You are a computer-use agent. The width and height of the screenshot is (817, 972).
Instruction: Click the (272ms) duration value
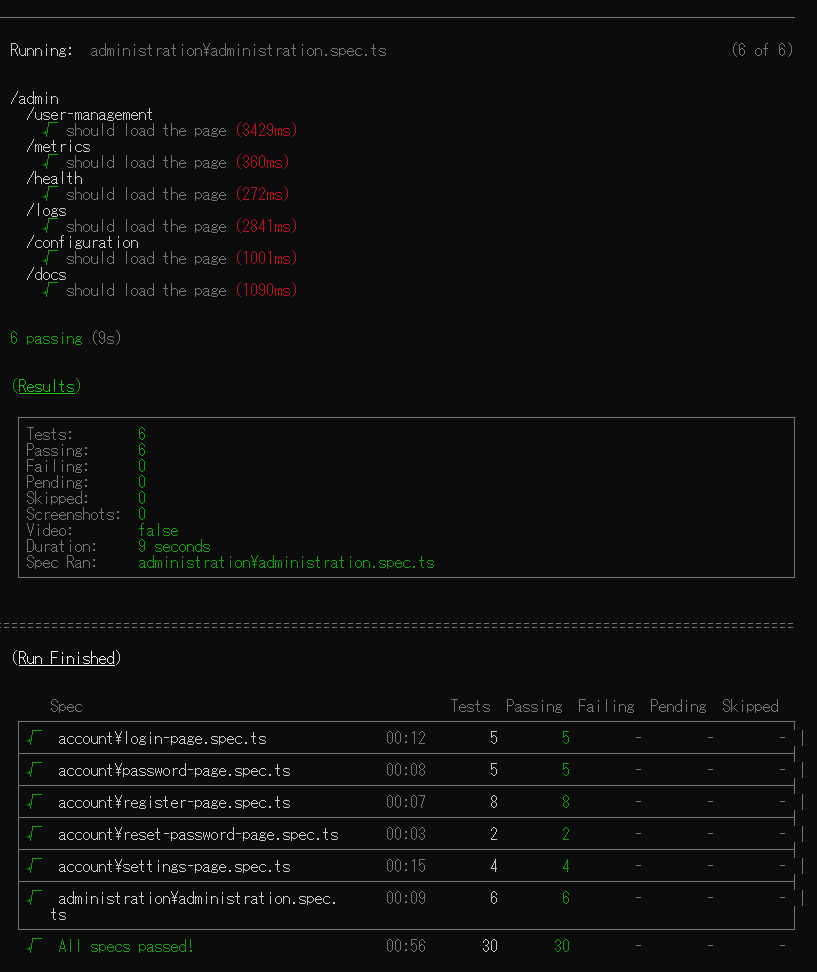tap(263, 194)
